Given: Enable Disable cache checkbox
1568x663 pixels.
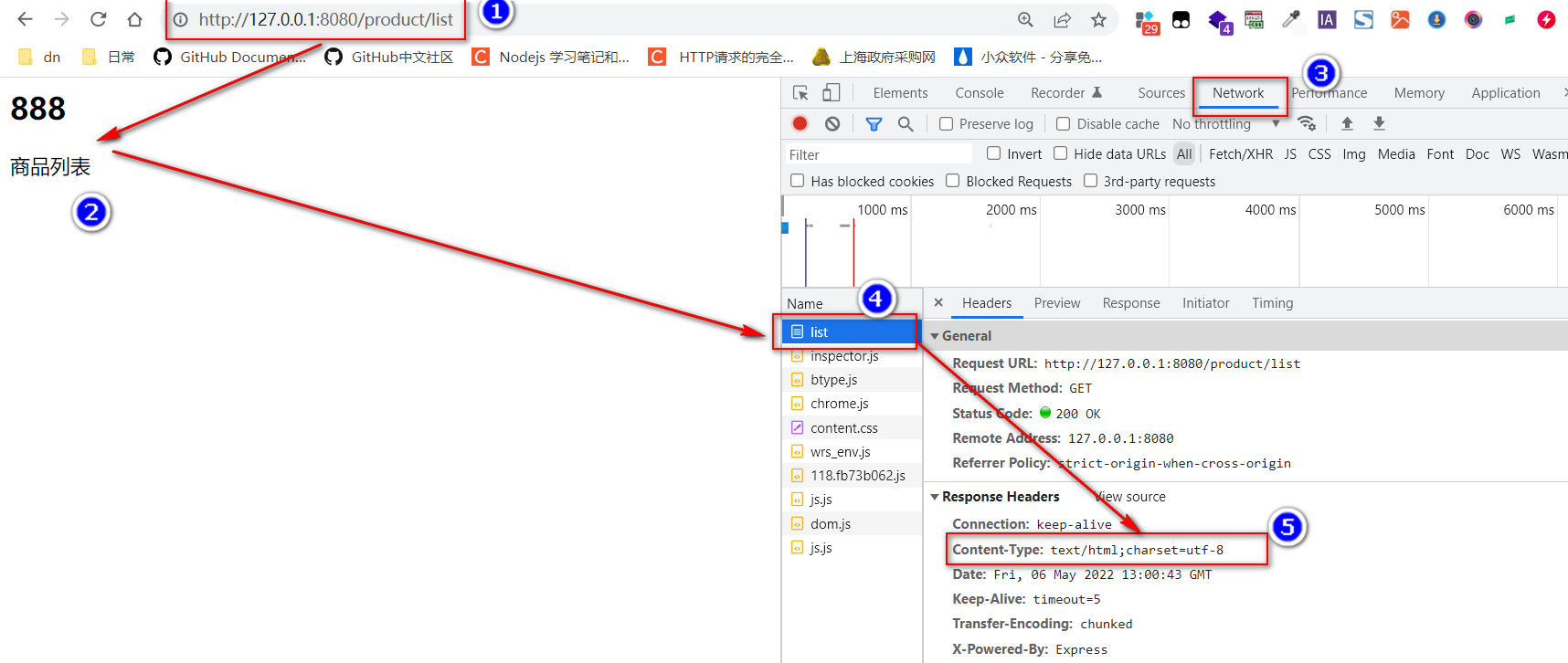Looking at the screenshot, I should 1064,123.
